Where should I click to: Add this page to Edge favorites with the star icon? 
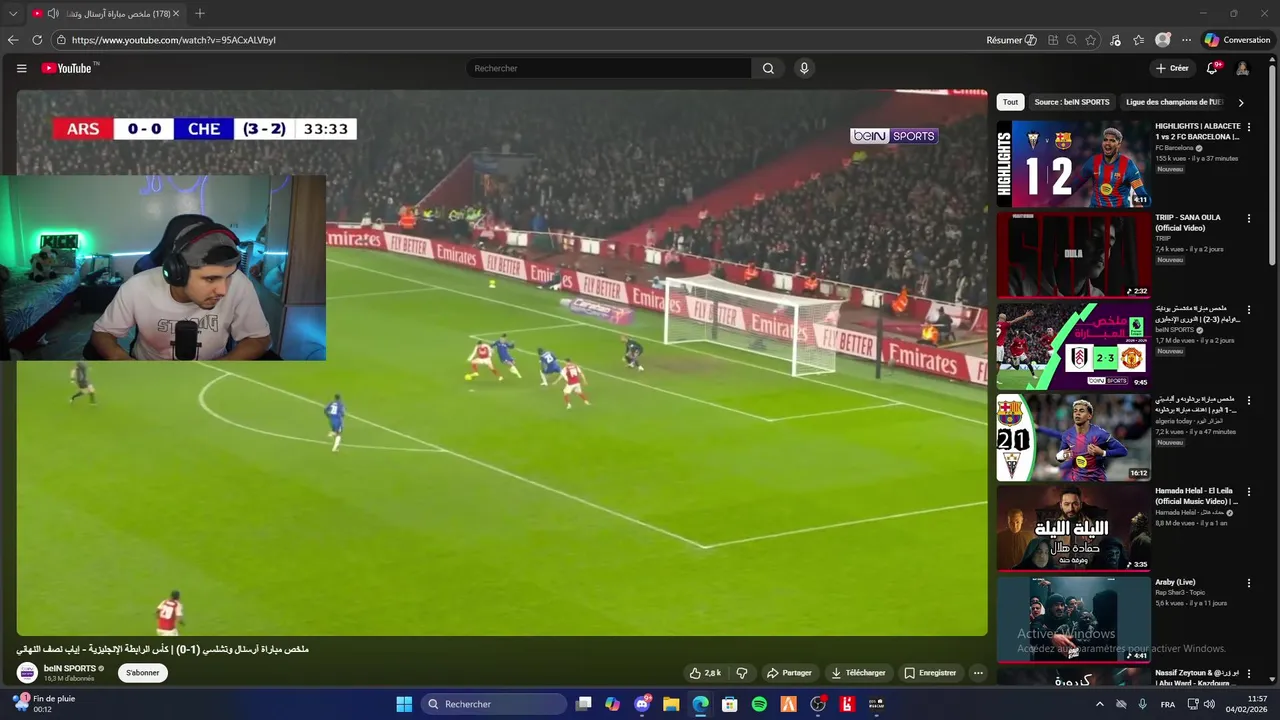point(1091,40)
